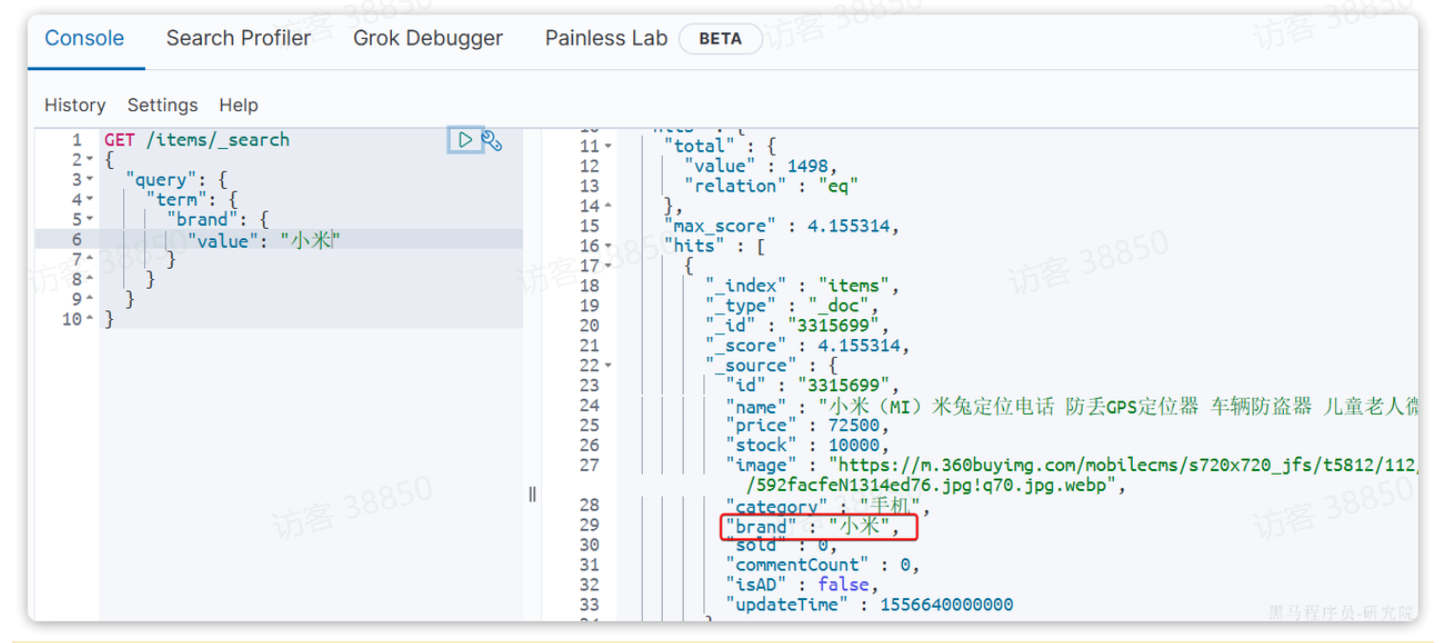Open Settings in the console toolbar

[162, 105]
